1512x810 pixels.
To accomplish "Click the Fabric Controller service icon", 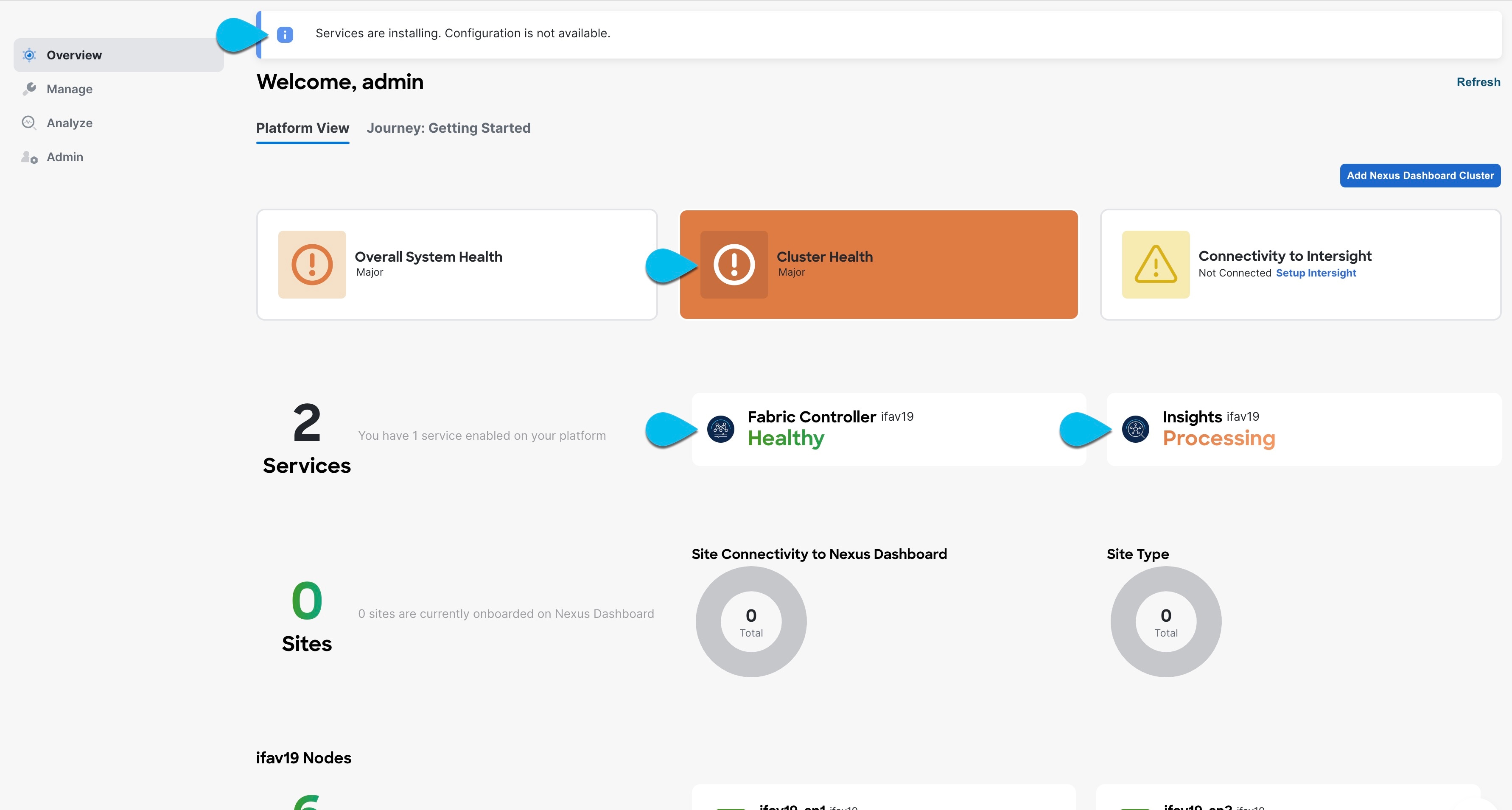I will [x=720, y=429].
